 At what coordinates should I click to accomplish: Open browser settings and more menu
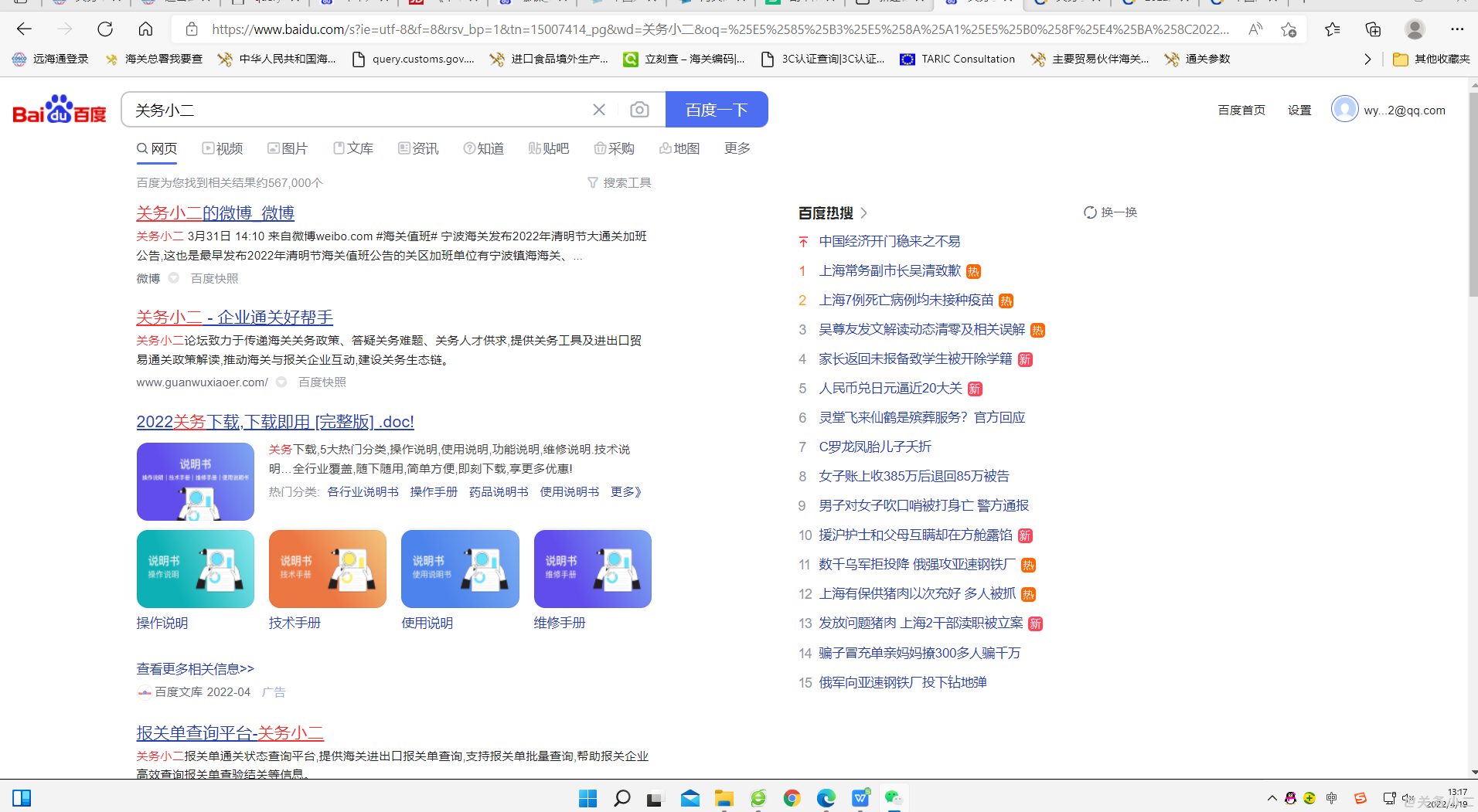tap(1457, 29)
